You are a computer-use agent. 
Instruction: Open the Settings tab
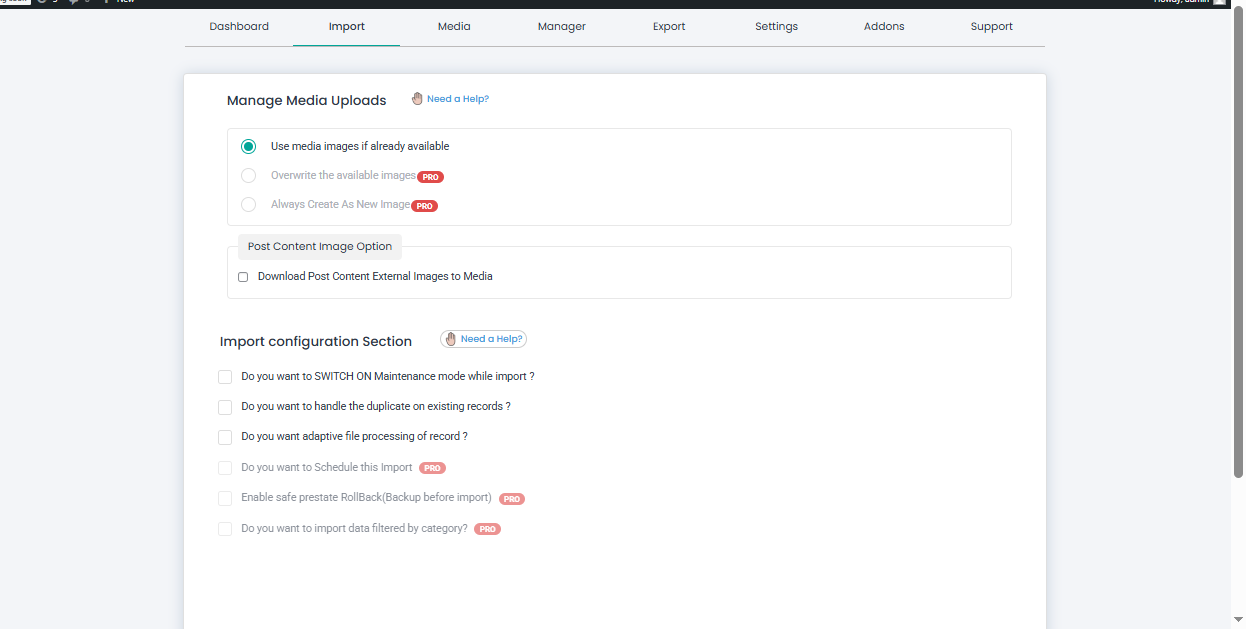pos(776,26)
